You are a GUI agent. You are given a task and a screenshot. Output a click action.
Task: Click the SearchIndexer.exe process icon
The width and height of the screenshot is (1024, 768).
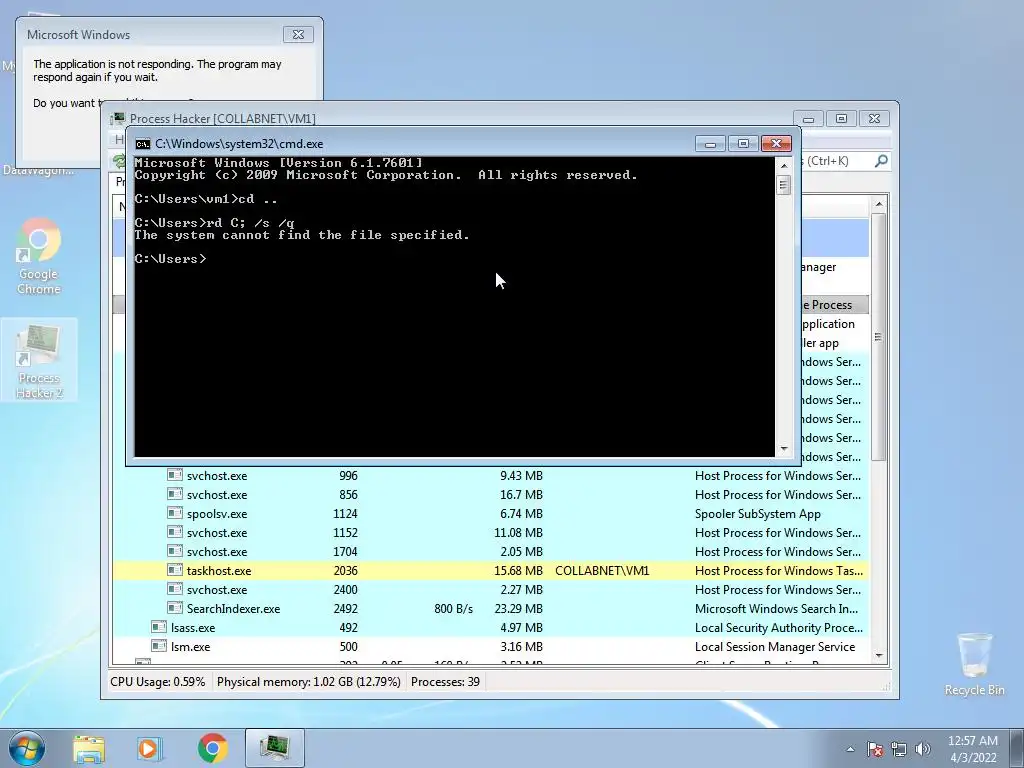click(174, 607)
